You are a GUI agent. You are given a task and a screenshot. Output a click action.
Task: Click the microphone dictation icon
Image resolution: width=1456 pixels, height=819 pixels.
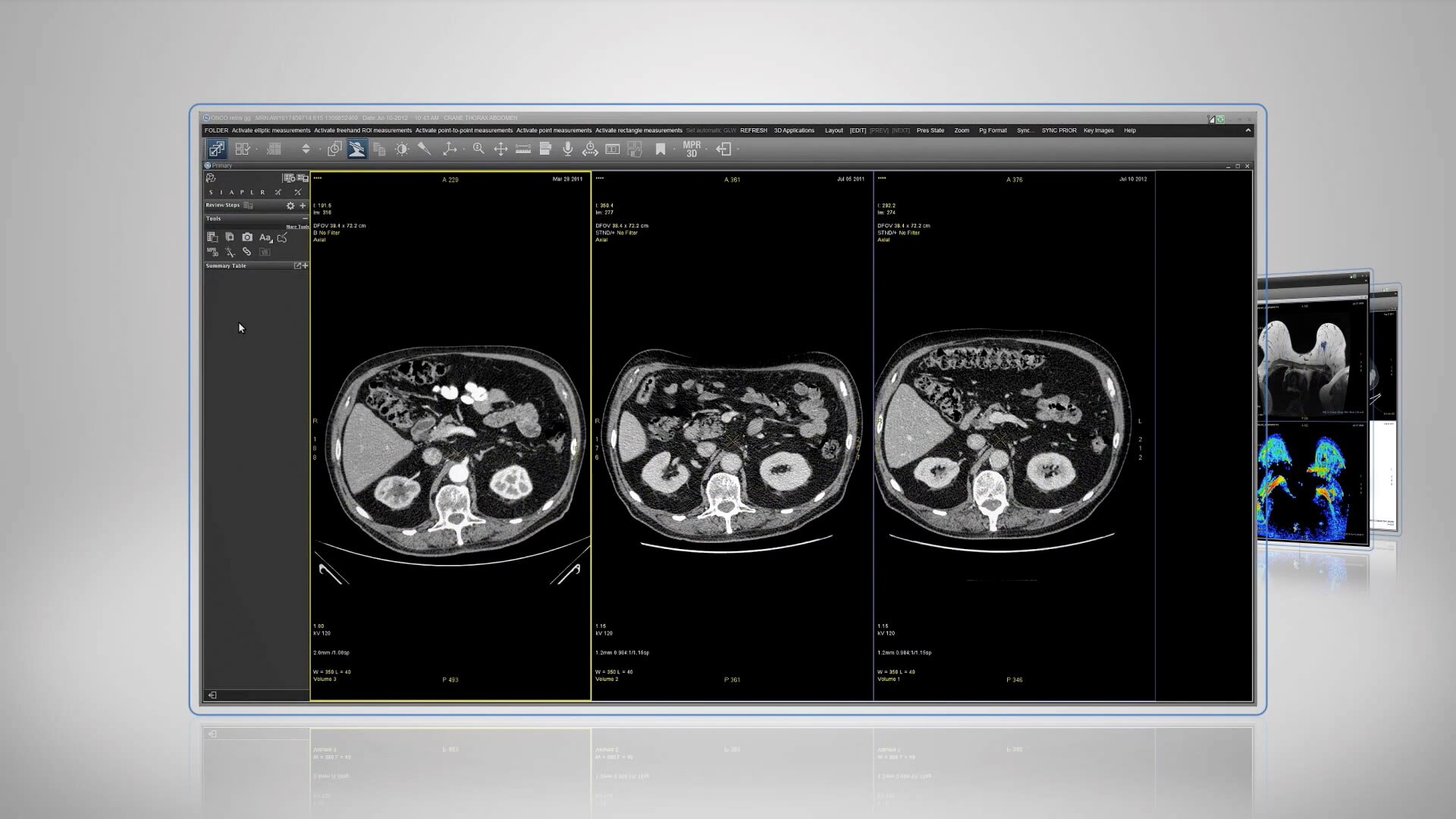pos(568,149)
